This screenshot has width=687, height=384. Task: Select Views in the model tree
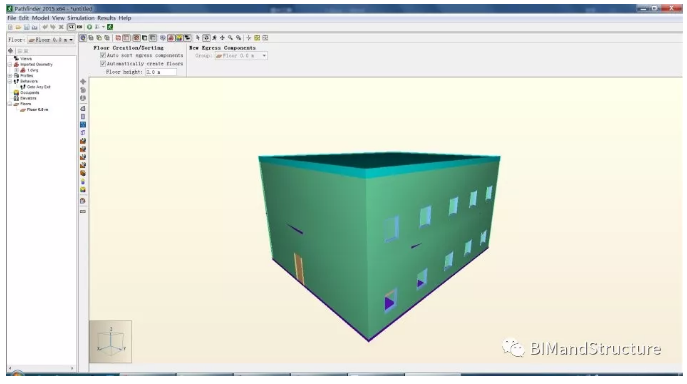point(26,59)
